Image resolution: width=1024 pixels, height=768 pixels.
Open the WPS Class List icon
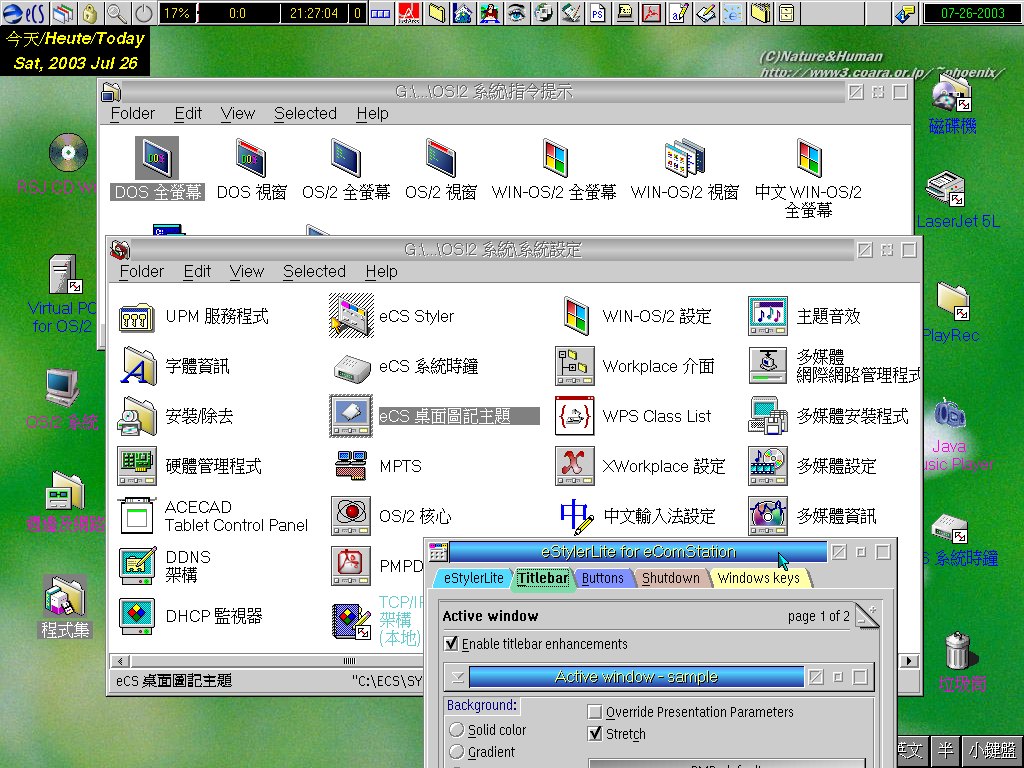[x=574, y=416]
